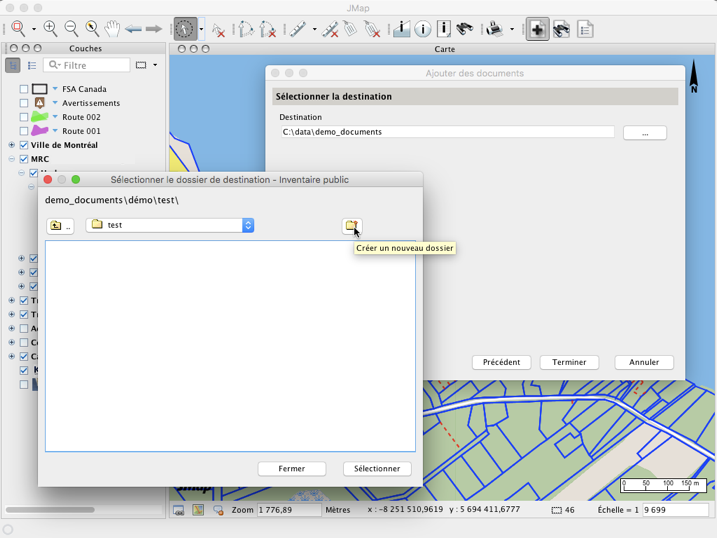Open the information tool icon

click(423, 29)
